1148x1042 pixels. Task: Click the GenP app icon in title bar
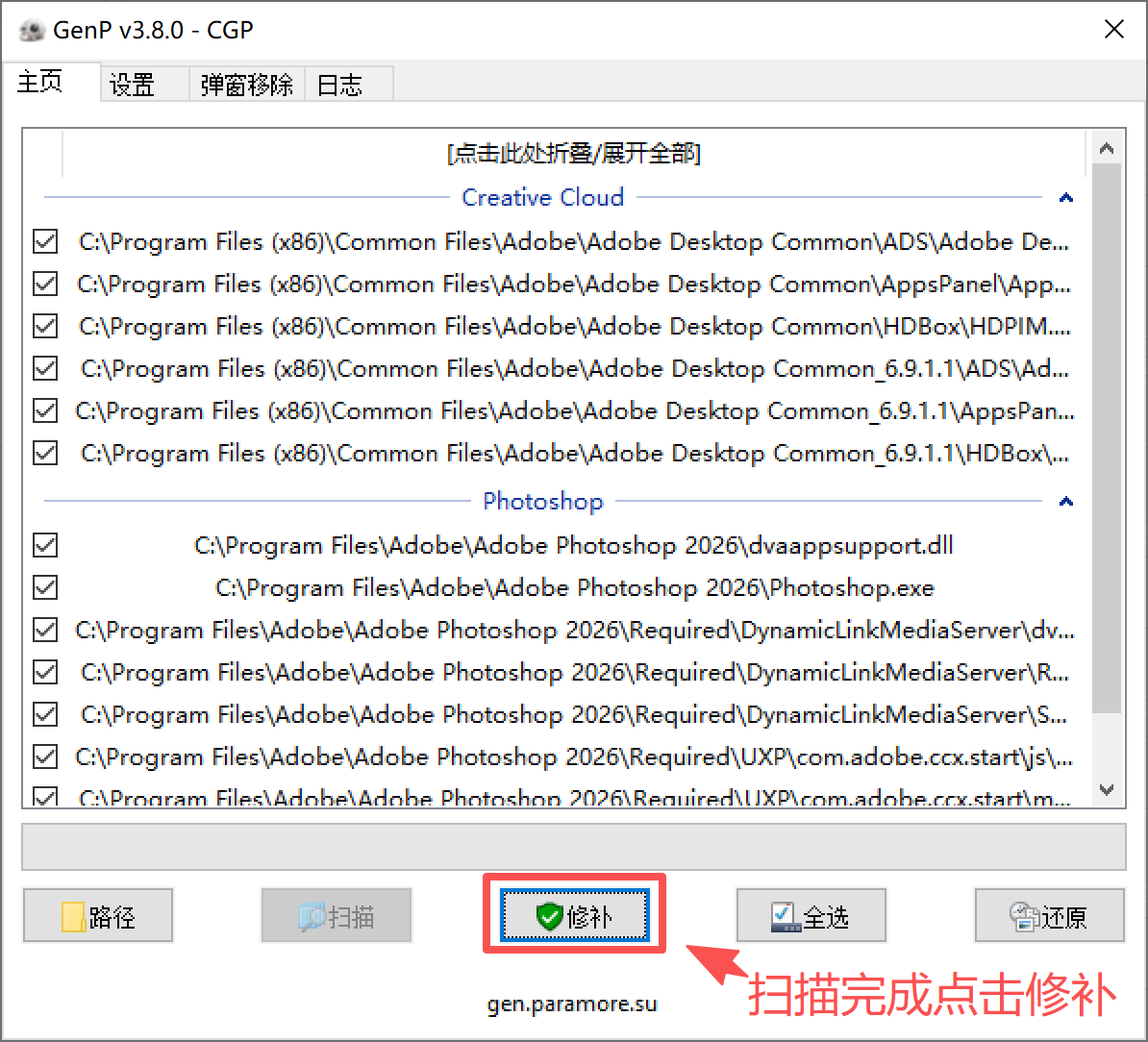[33, 30]
